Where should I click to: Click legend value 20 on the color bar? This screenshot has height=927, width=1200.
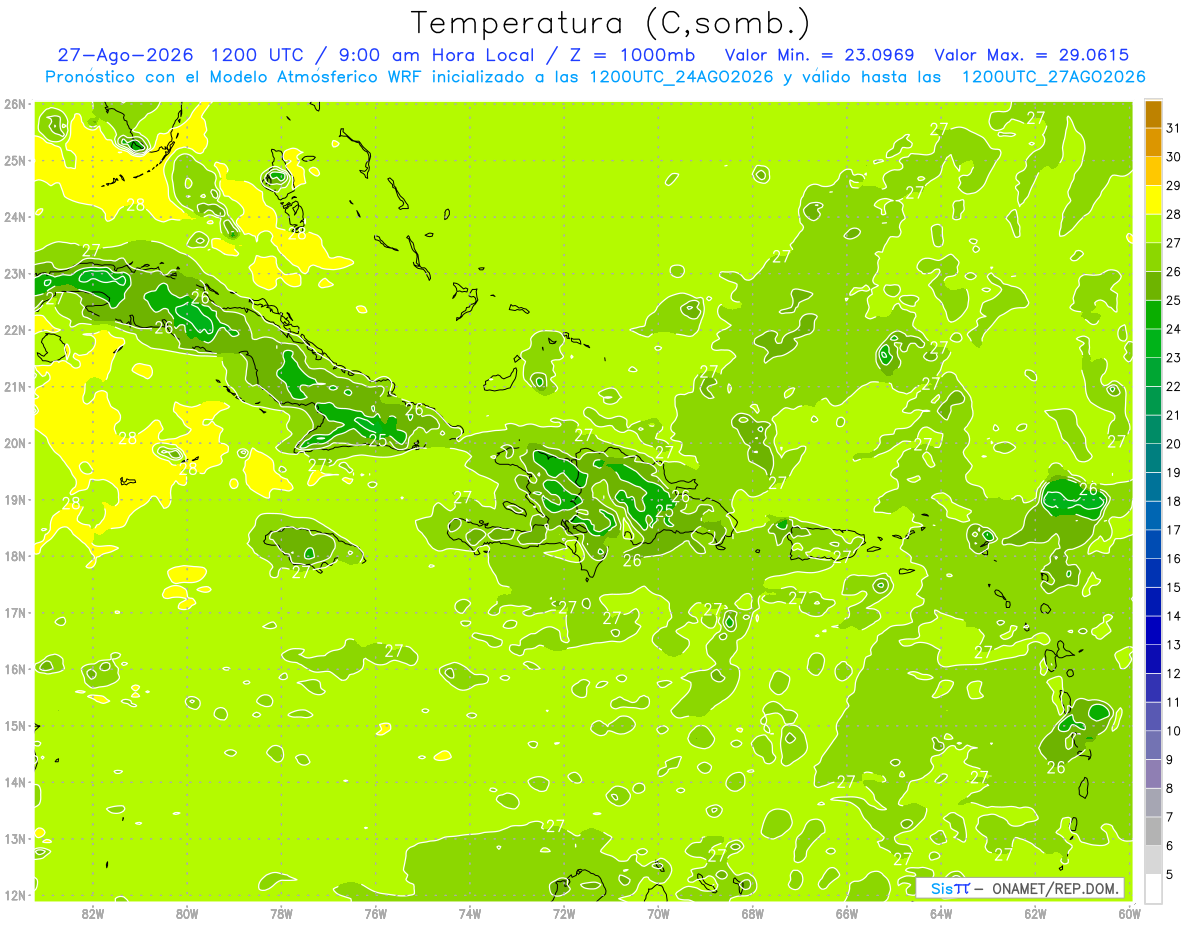[x=1174, y=444]
